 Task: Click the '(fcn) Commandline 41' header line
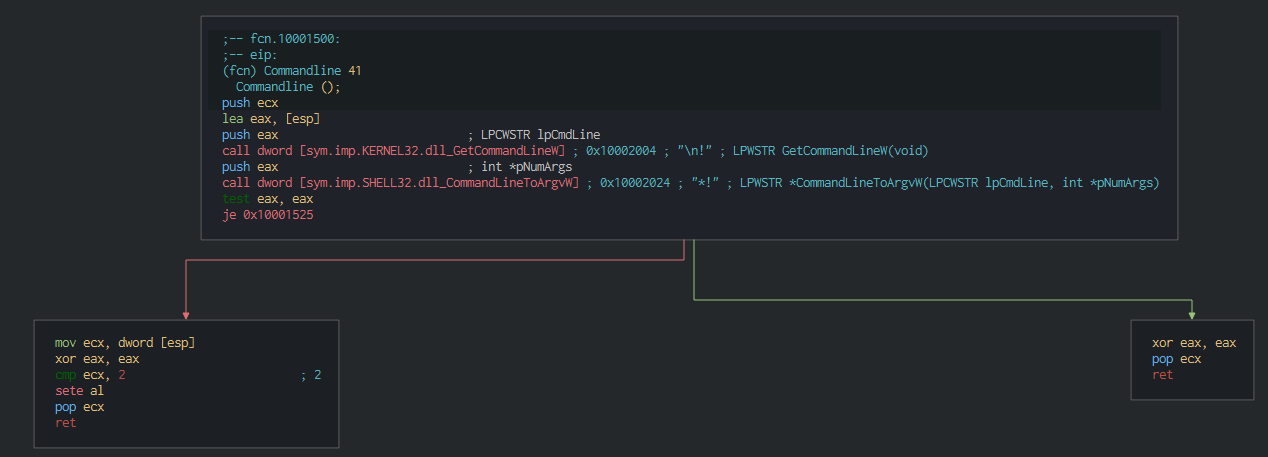(x=292, y=70)
